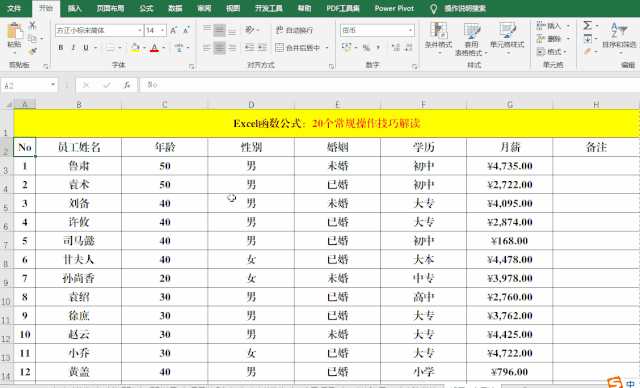
Task: Click the Copy icon
Action: pos(32,38)
